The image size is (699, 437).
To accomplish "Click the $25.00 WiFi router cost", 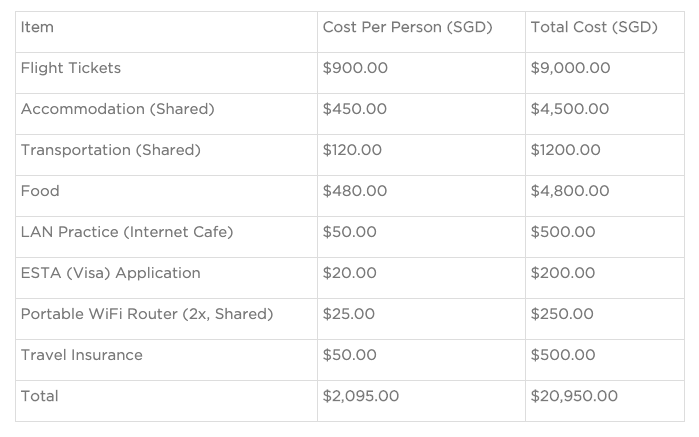I will 349,314.
